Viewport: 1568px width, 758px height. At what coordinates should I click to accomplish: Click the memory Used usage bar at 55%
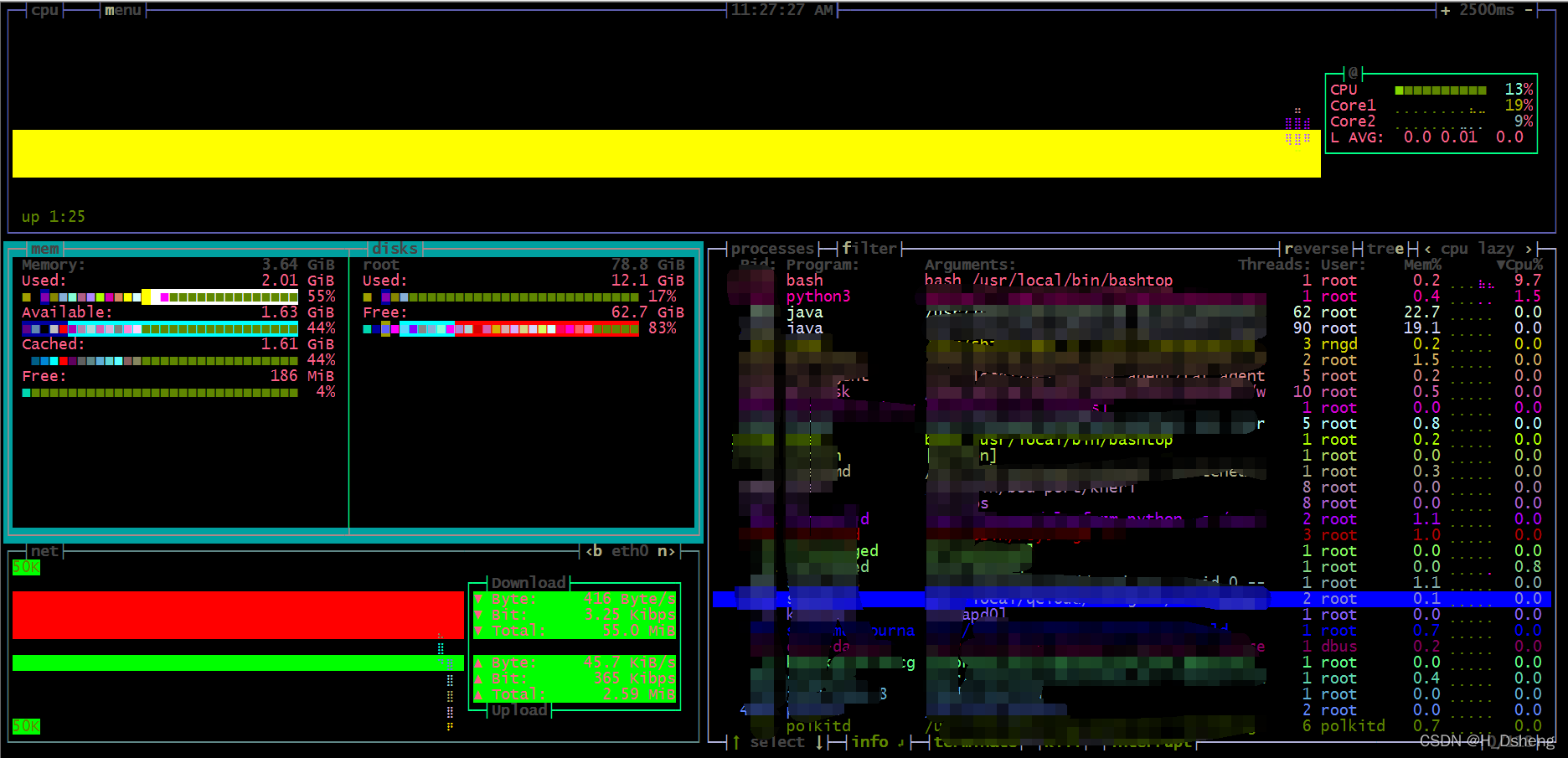point(160,296)
